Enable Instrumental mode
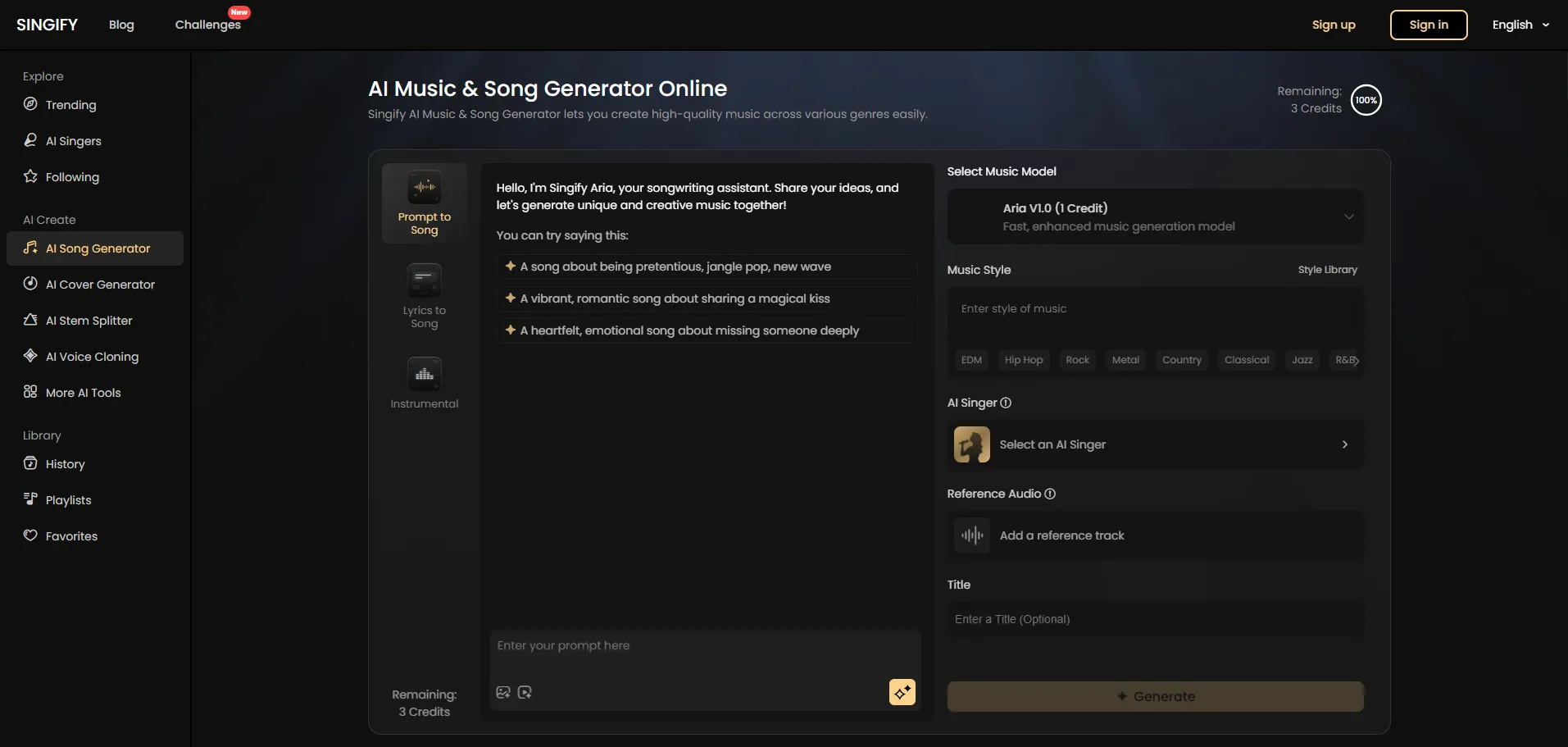 click(425, 382)
